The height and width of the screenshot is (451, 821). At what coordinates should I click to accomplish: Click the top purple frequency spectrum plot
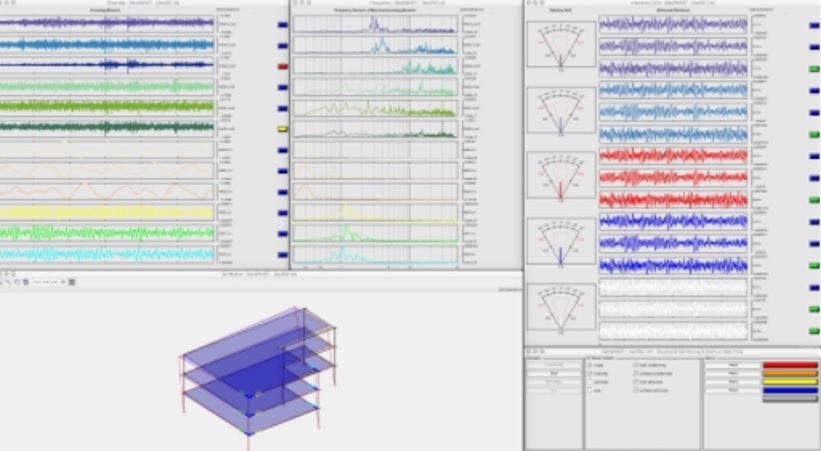click(375, 24)
